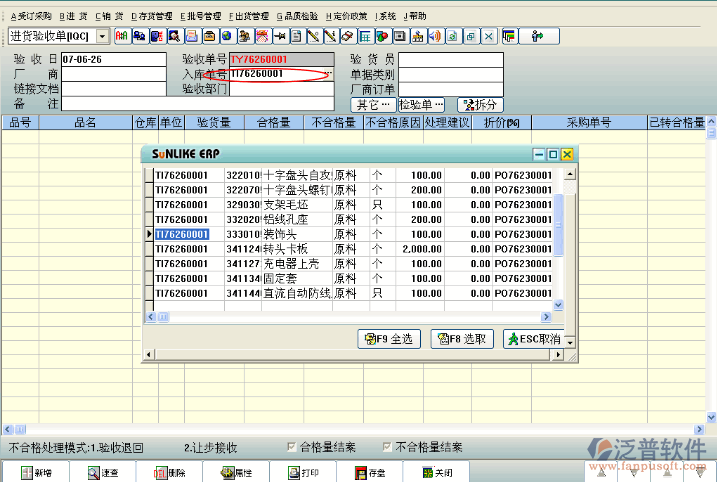Expand the 检验单 button
The width and height of the screenshot is (717, 482).
click(x=420, y=104)
